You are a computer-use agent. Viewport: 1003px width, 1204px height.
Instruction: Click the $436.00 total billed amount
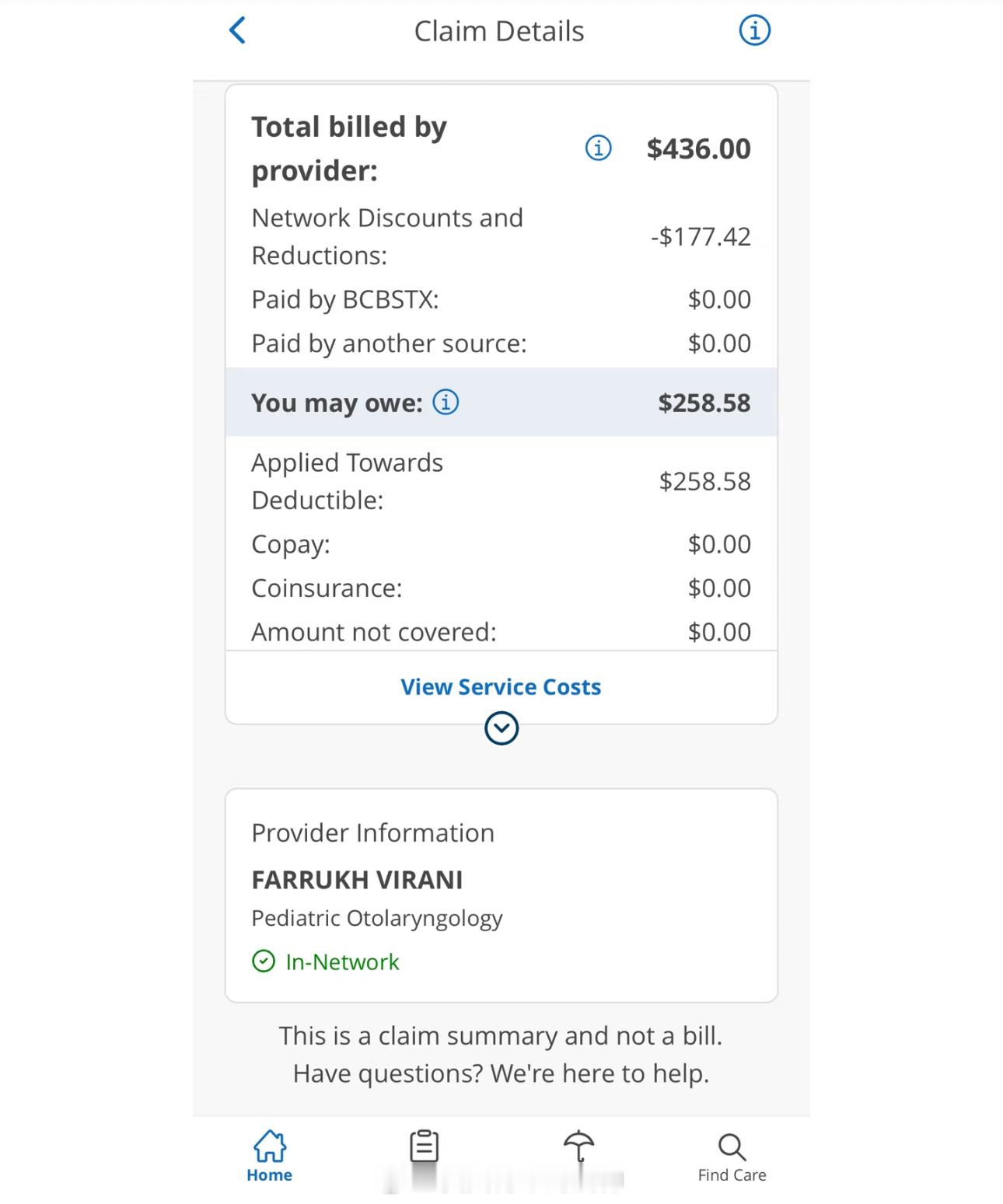[x=698, y=148]
